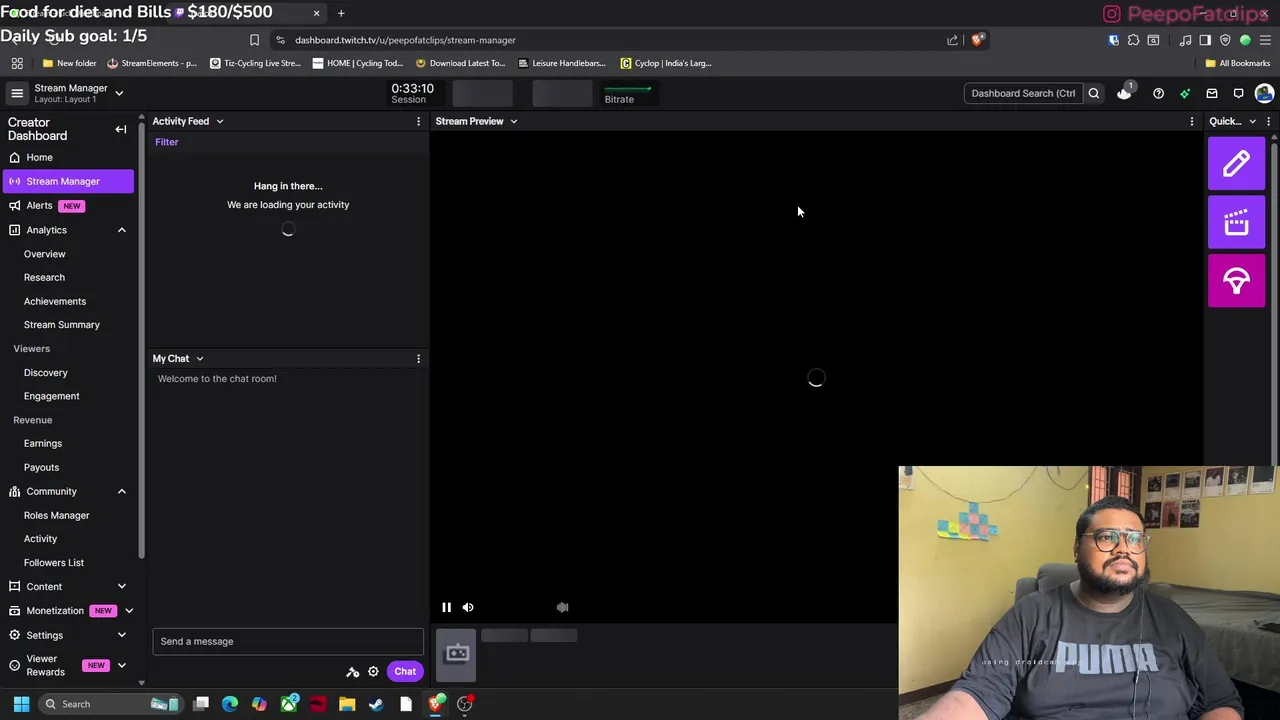Open Stream Summary page
Image resolution: width=1280 pixels, height=720 pixels.
point(62,325)
